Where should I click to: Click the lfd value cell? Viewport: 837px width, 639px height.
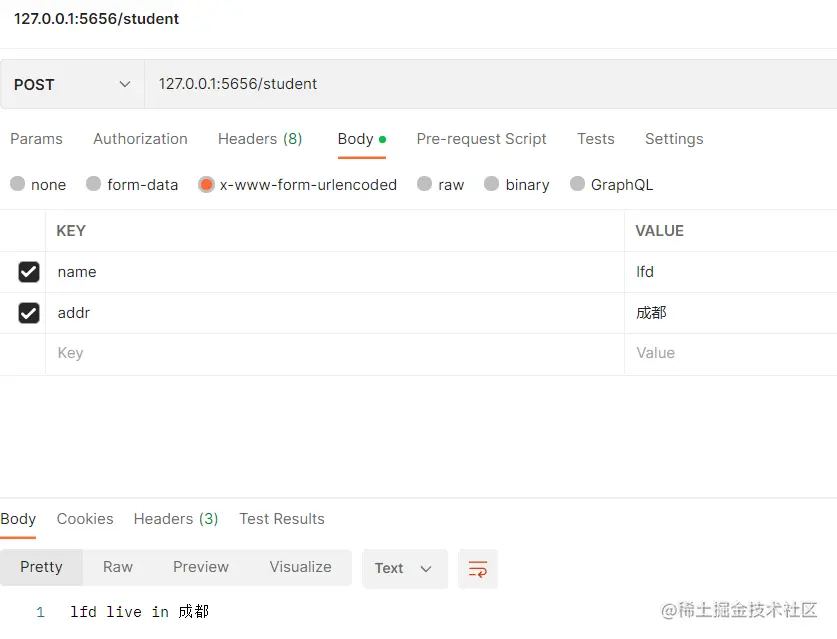(731, 272)
